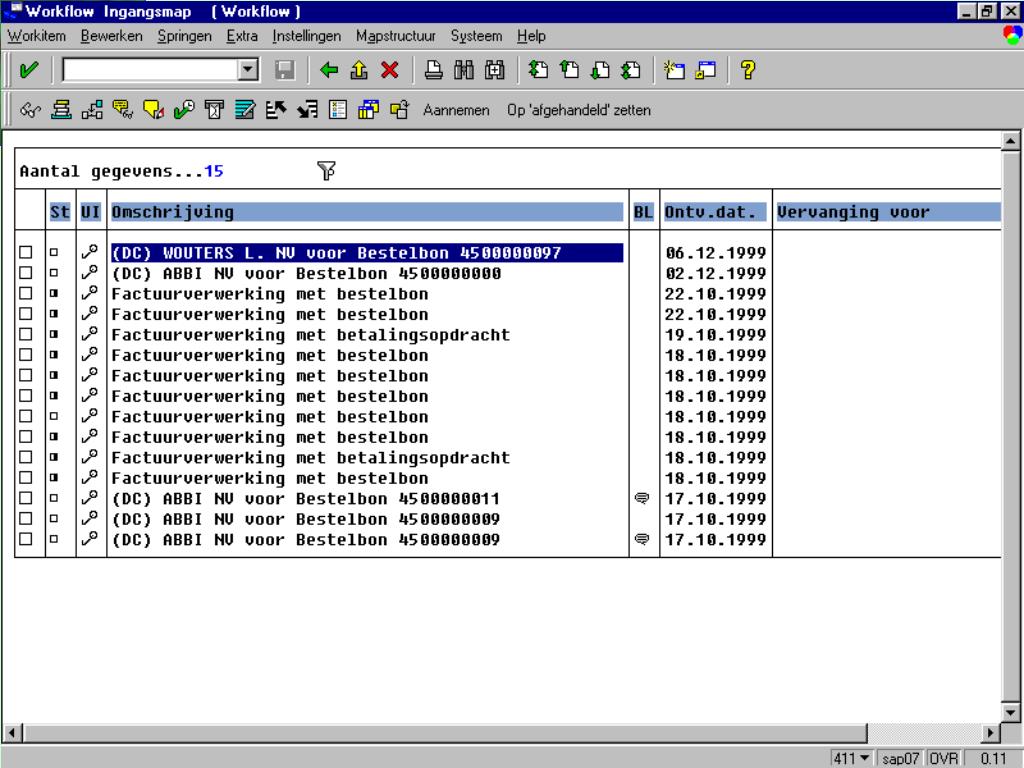Image resolution: width=1024 pixels, height=768 pixels.
Task: Click inside the command input field
Action: 150,70
